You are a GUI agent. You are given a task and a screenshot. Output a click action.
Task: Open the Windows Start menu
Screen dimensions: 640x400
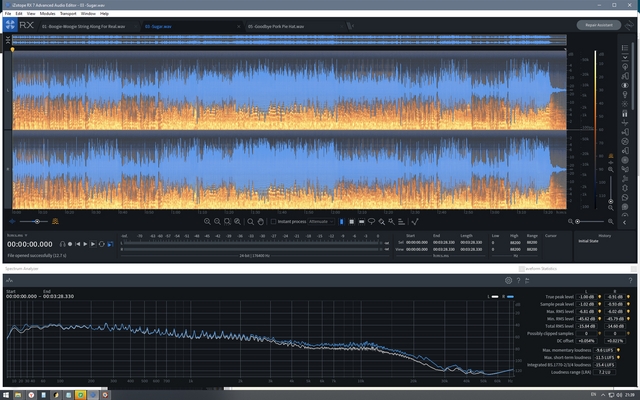7,394
